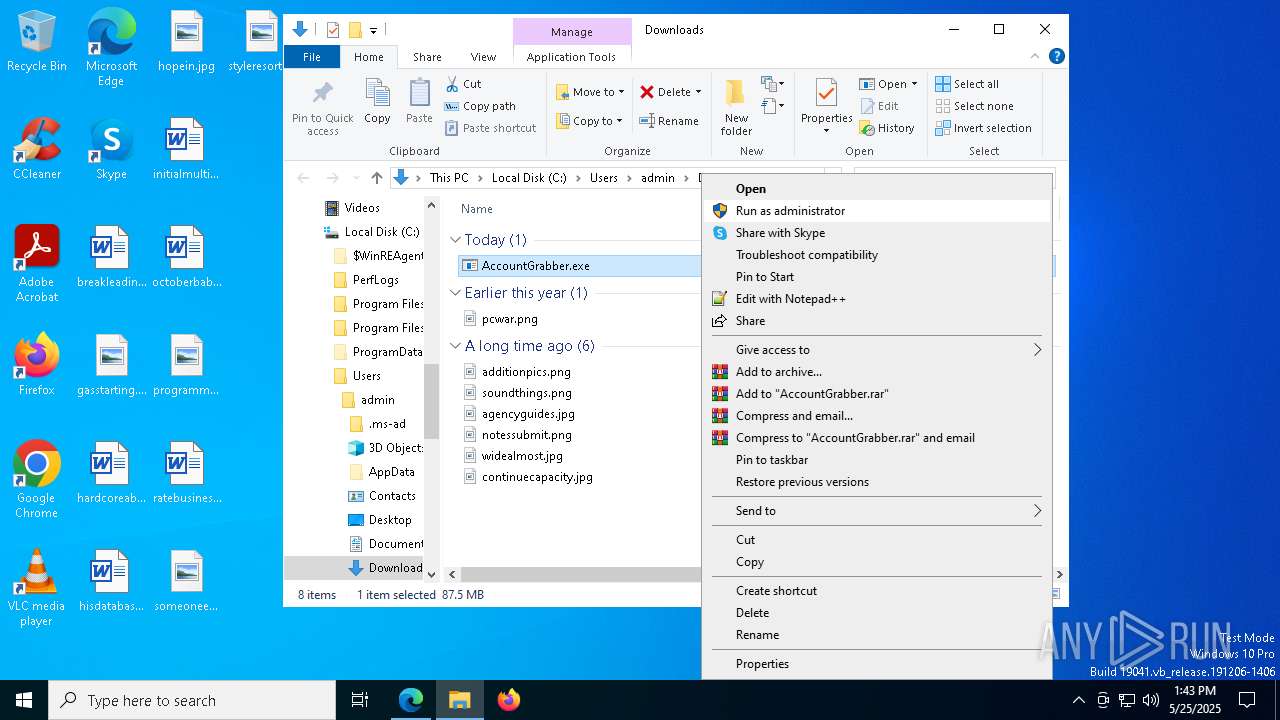Click Local Disk (C:) in address bar
The image size is (1280, 720).
(529, 178)
